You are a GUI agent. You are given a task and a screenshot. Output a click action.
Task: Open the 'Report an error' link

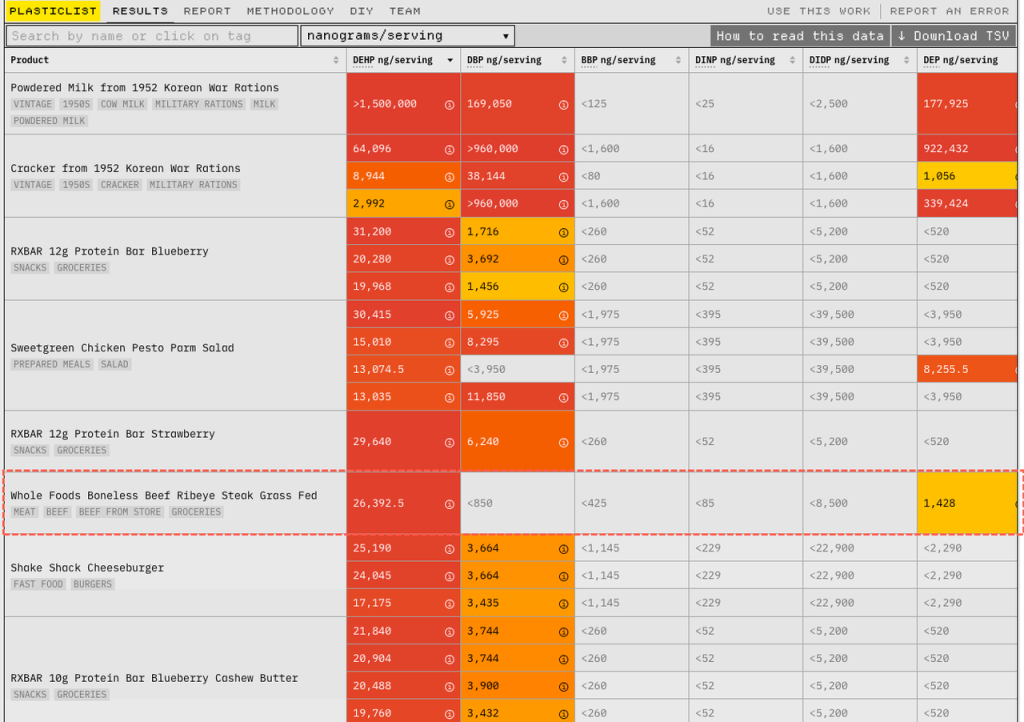coord(949,11)
